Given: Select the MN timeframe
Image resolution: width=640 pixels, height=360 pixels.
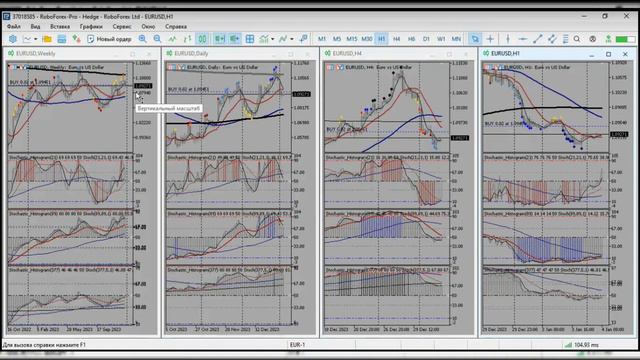Looking at the screenshot, I should point(456,39).
